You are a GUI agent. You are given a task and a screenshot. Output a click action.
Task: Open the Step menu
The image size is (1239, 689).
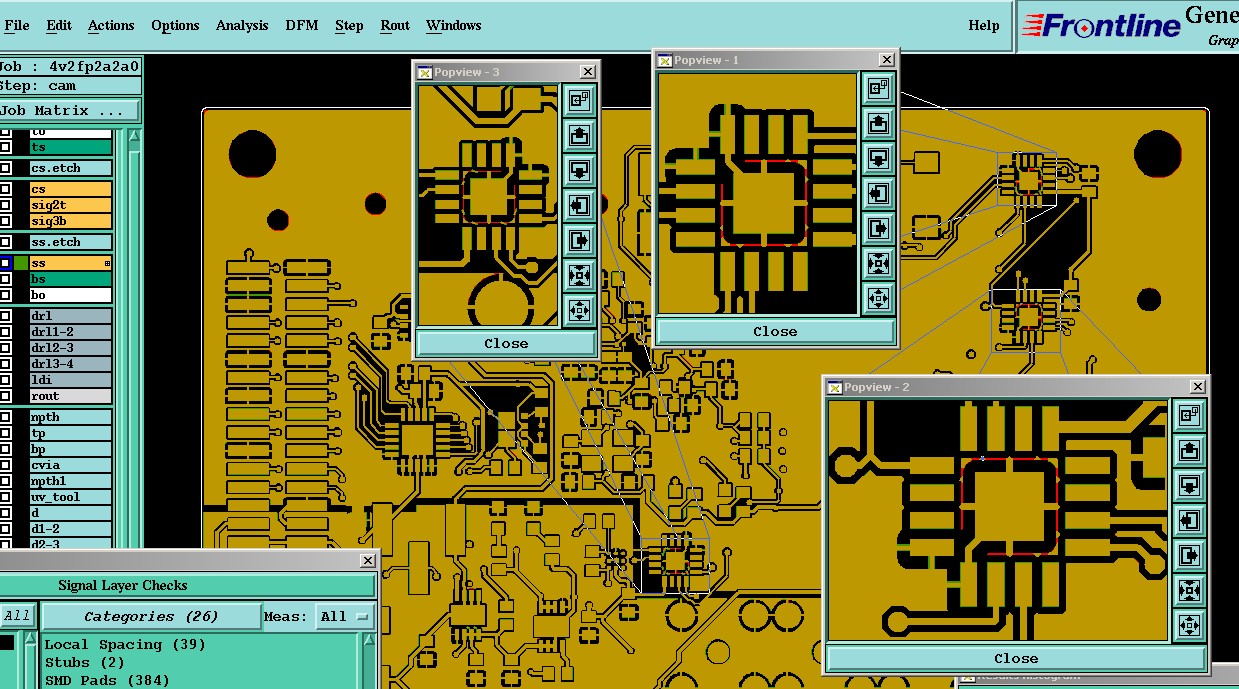click(x=349, y=25)
